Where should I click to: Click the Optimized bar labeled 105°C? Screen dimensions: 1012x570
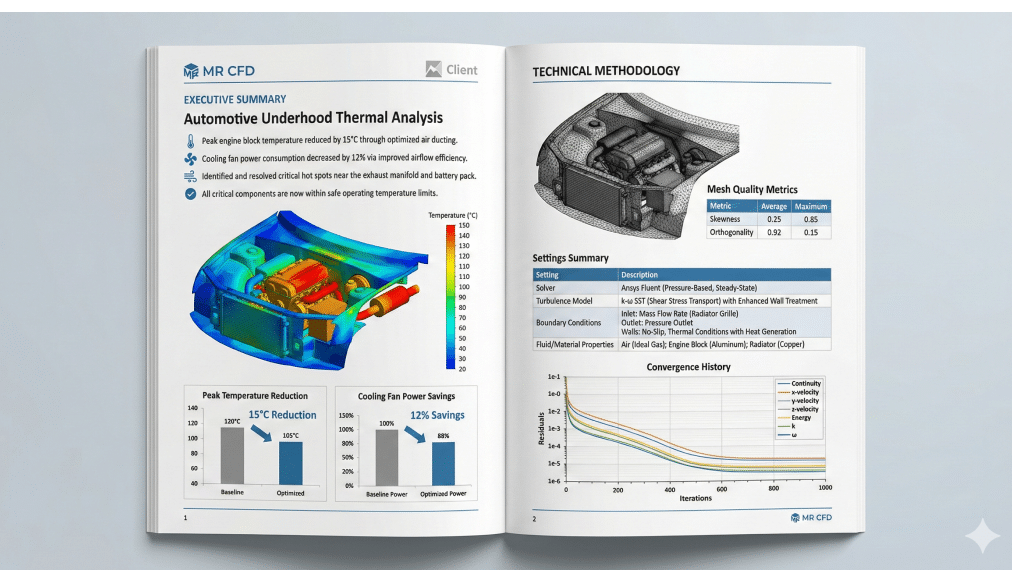point(291,463)
